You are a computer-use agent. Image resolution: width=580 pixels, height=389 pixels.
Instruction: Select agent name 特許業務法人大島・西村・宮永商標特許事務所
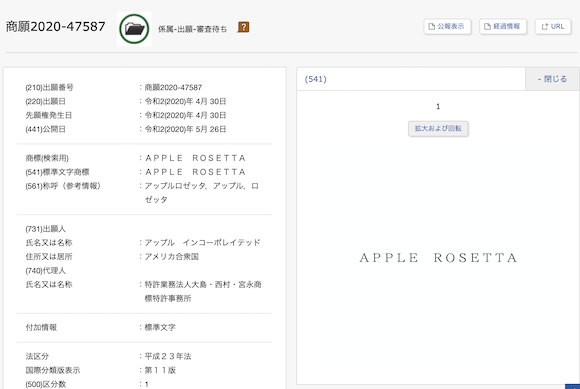203,291
